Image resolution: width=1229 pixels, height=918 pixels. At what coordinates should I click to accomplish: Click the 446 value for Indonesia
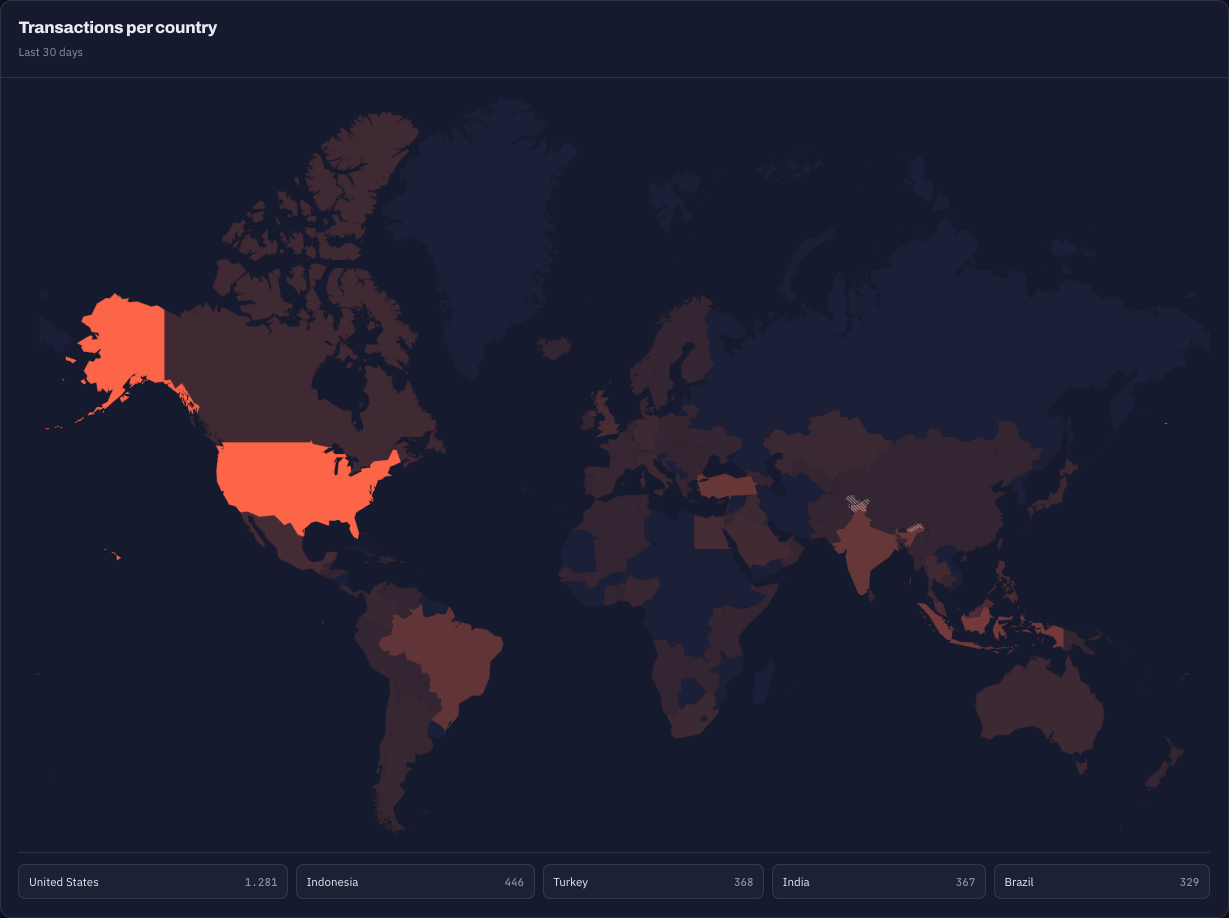[x=514, y=882]
